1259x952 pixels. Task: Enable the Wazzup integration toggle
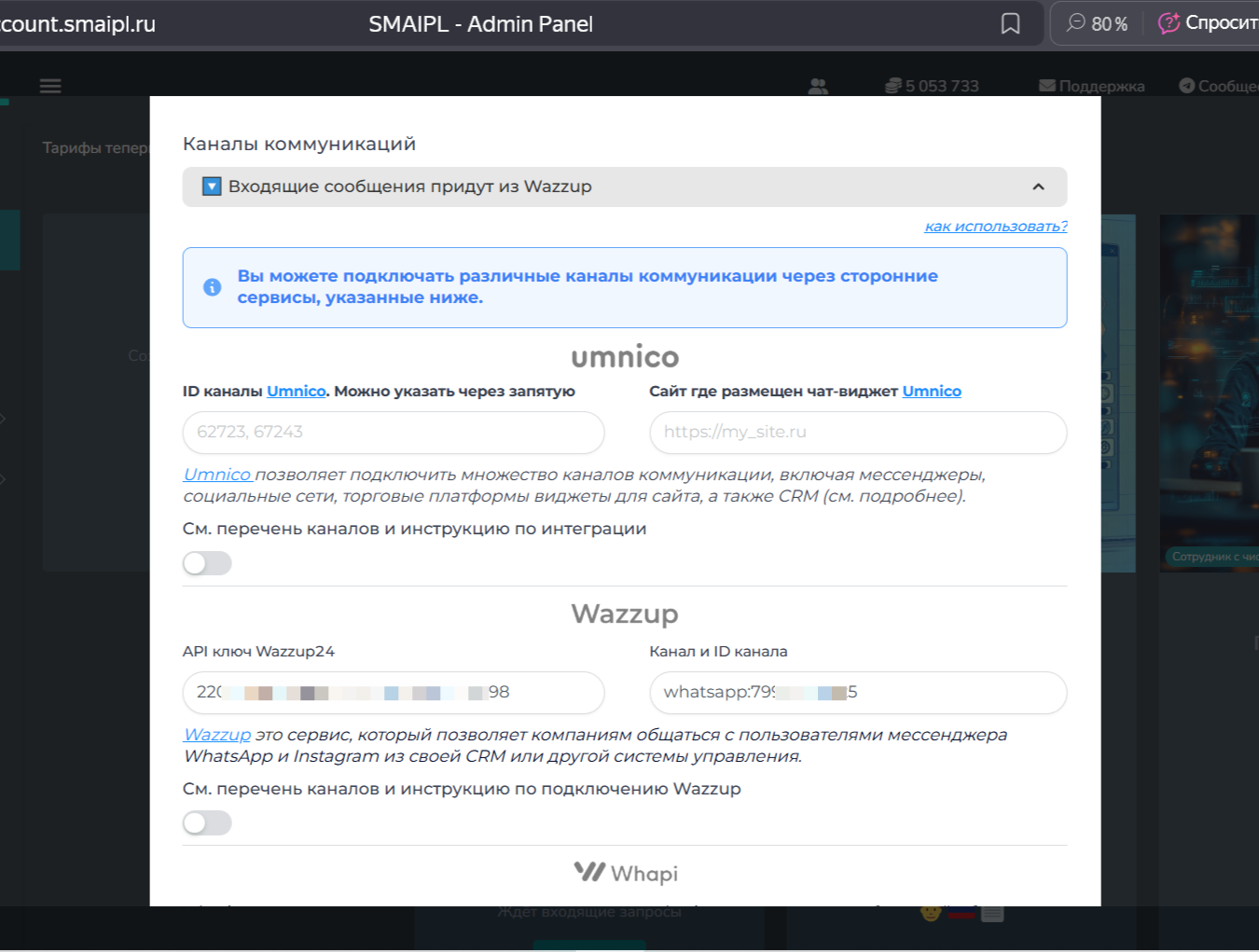(207, 823)
